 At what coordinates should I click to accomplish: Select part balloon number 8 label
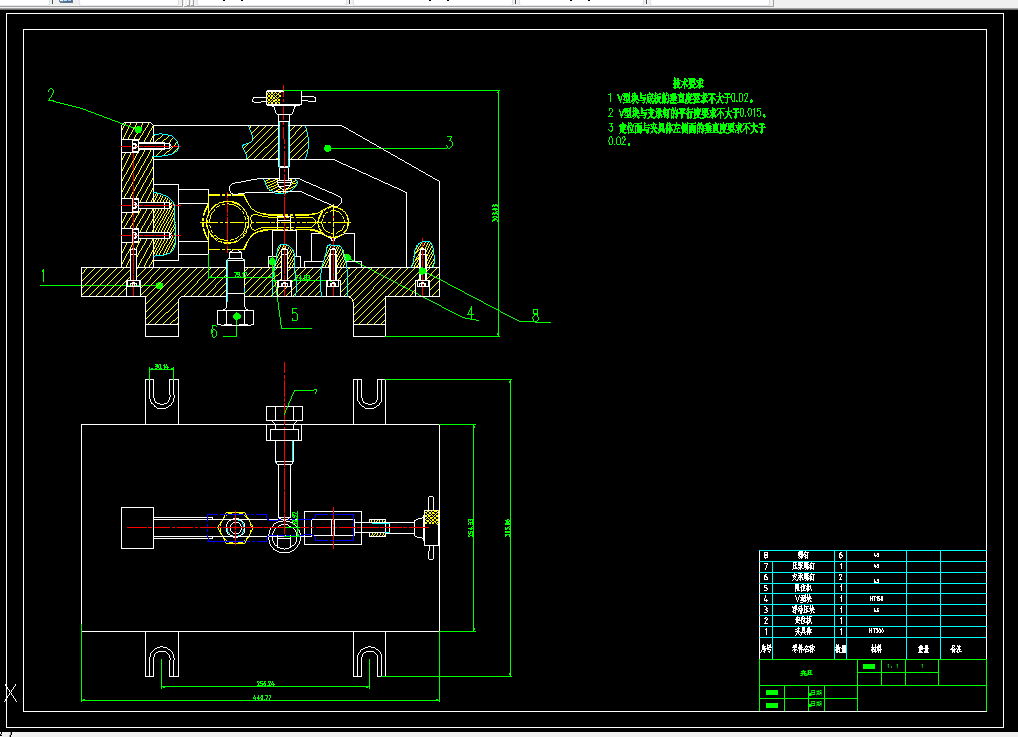[x=536, y=316]
